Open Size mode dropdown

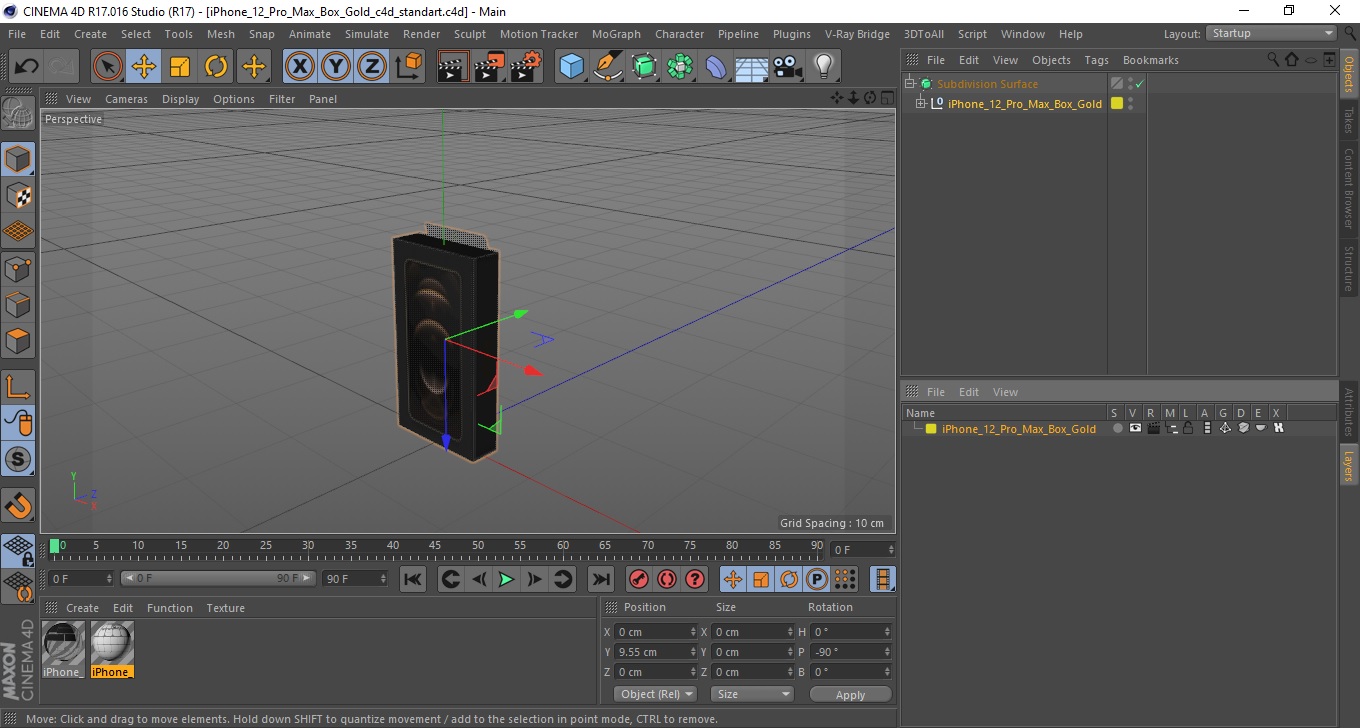point(752,694)
